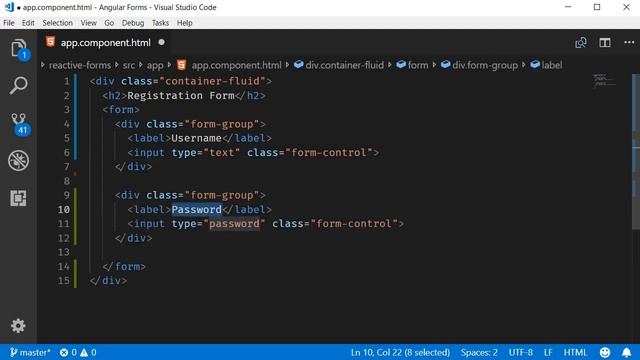Screen dimensions: 640x360
Task: Open notifications bell in status bar
Action: tap(626, 352)
